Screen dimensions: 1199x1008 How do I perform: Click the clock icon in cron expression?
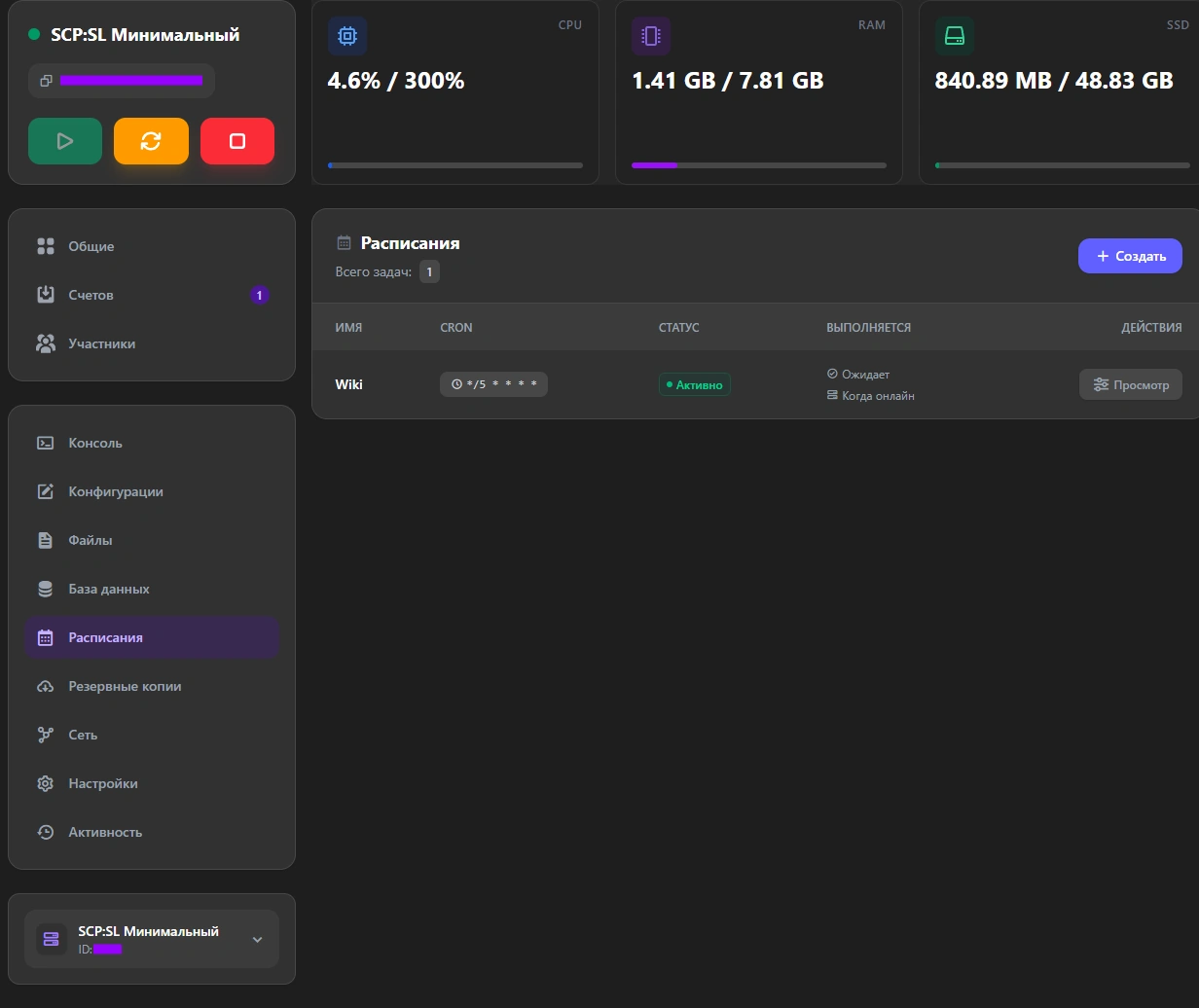456,384
